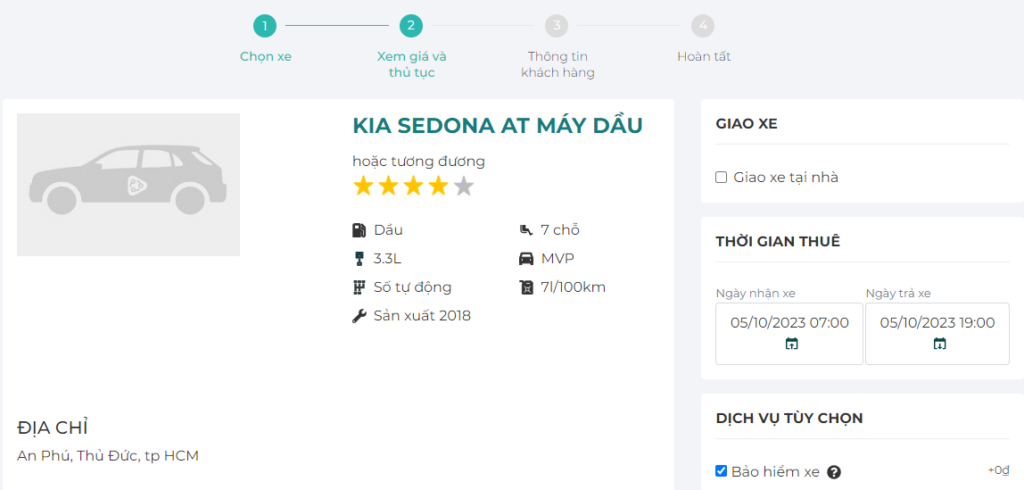The image size is (1024, 490).
Task: Click the wrench icon beside Sản xuất 2018
Action: pyautogui.click(x=359, y=316)
